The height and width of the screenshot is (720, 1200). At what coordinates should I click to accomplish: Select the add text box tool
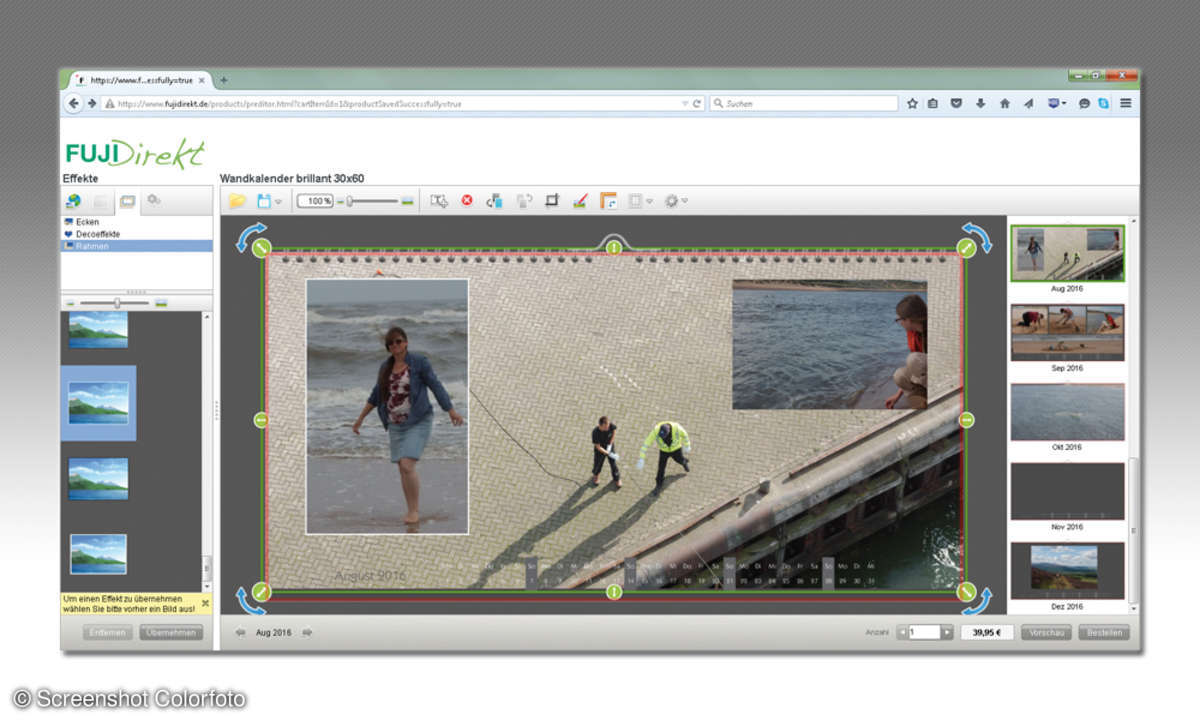pos(439,201)
